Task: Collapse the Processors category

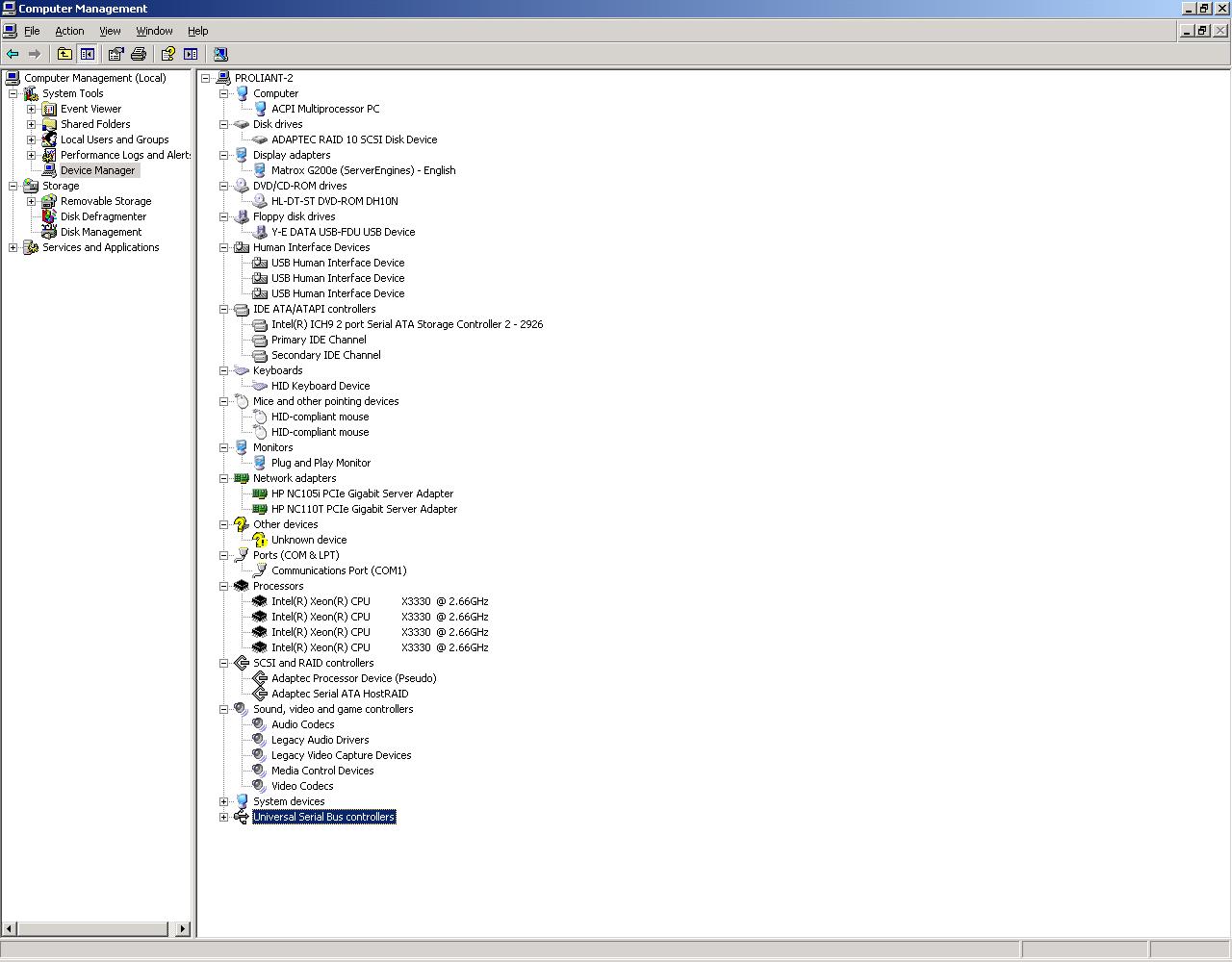Action: [224, 586]
